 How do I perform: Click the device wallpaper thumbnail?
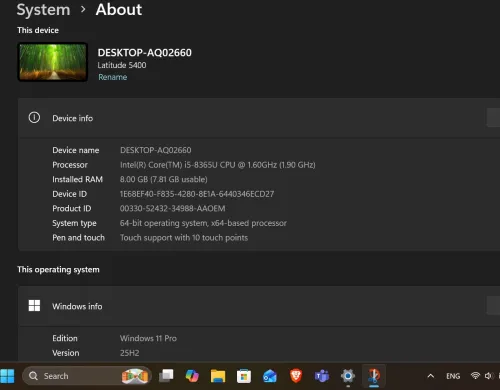click(x=53, y=62)
